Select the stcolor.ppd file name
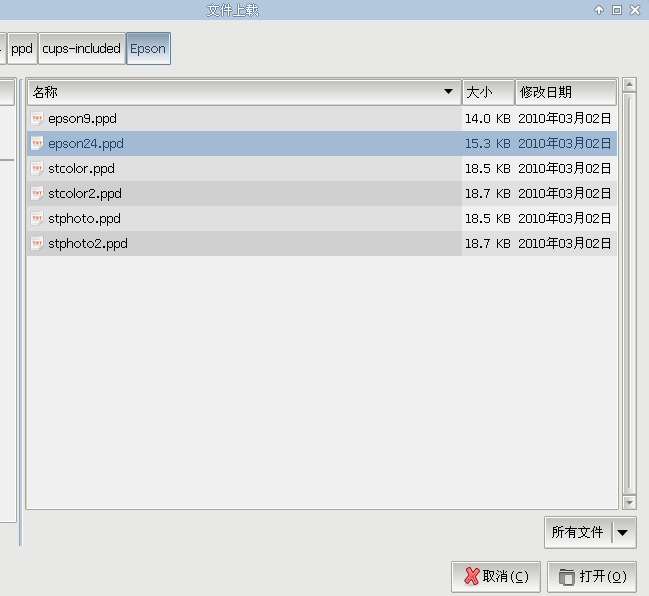 point(81,169)
